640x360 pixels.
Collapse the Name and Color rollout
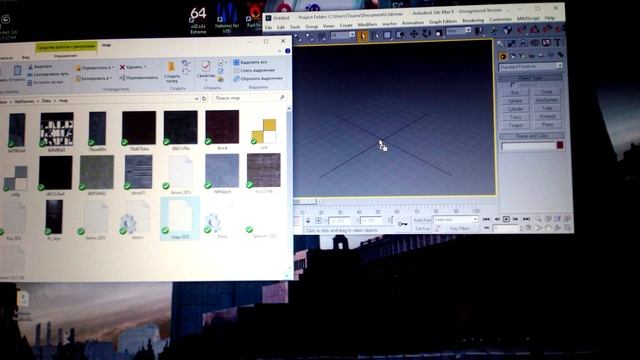tap(532, 136)
